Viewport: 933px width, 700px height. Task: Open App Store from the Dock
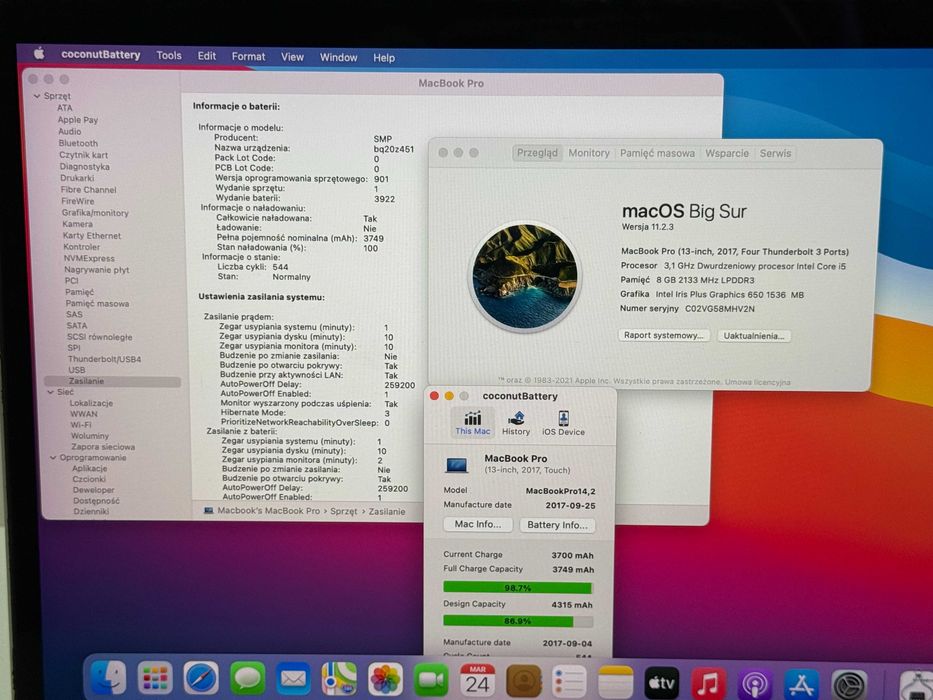[x=801, y=685]
